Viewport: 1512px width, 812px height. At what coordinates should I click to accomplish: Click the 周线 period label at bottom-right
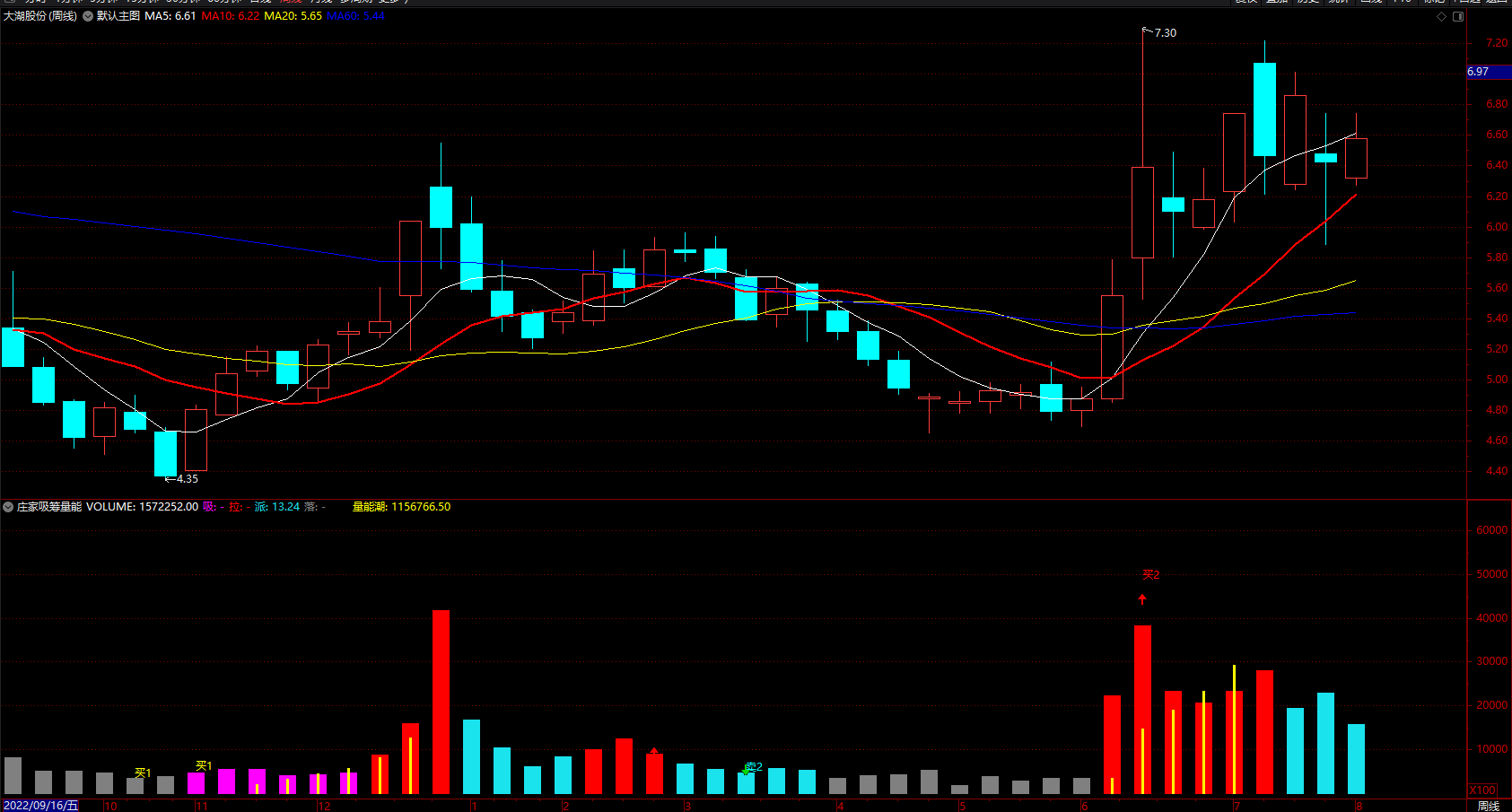click(x=1489, y=806)
